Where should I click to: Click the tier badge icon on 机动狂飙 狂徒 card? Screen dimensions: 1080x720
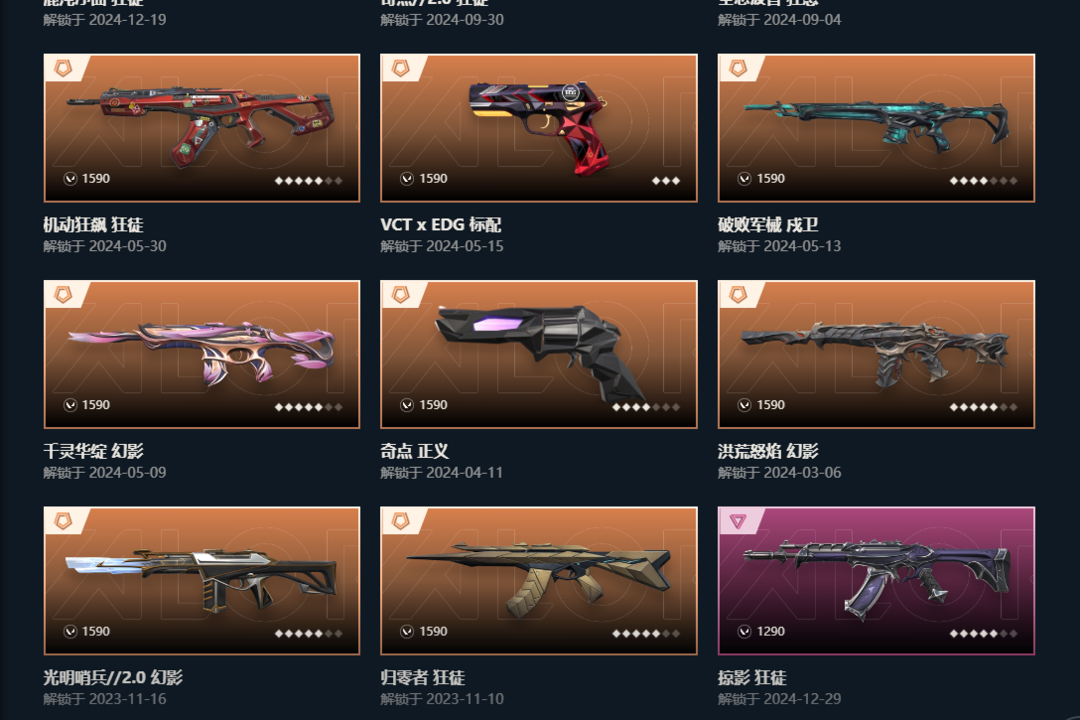pyautogui.click(x=63, y=68)
